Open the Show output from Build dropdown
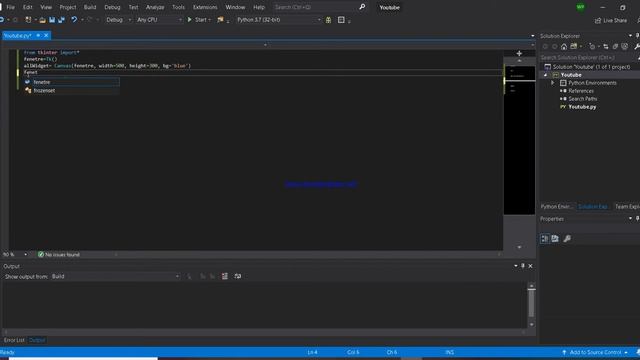 coord(115,276)
